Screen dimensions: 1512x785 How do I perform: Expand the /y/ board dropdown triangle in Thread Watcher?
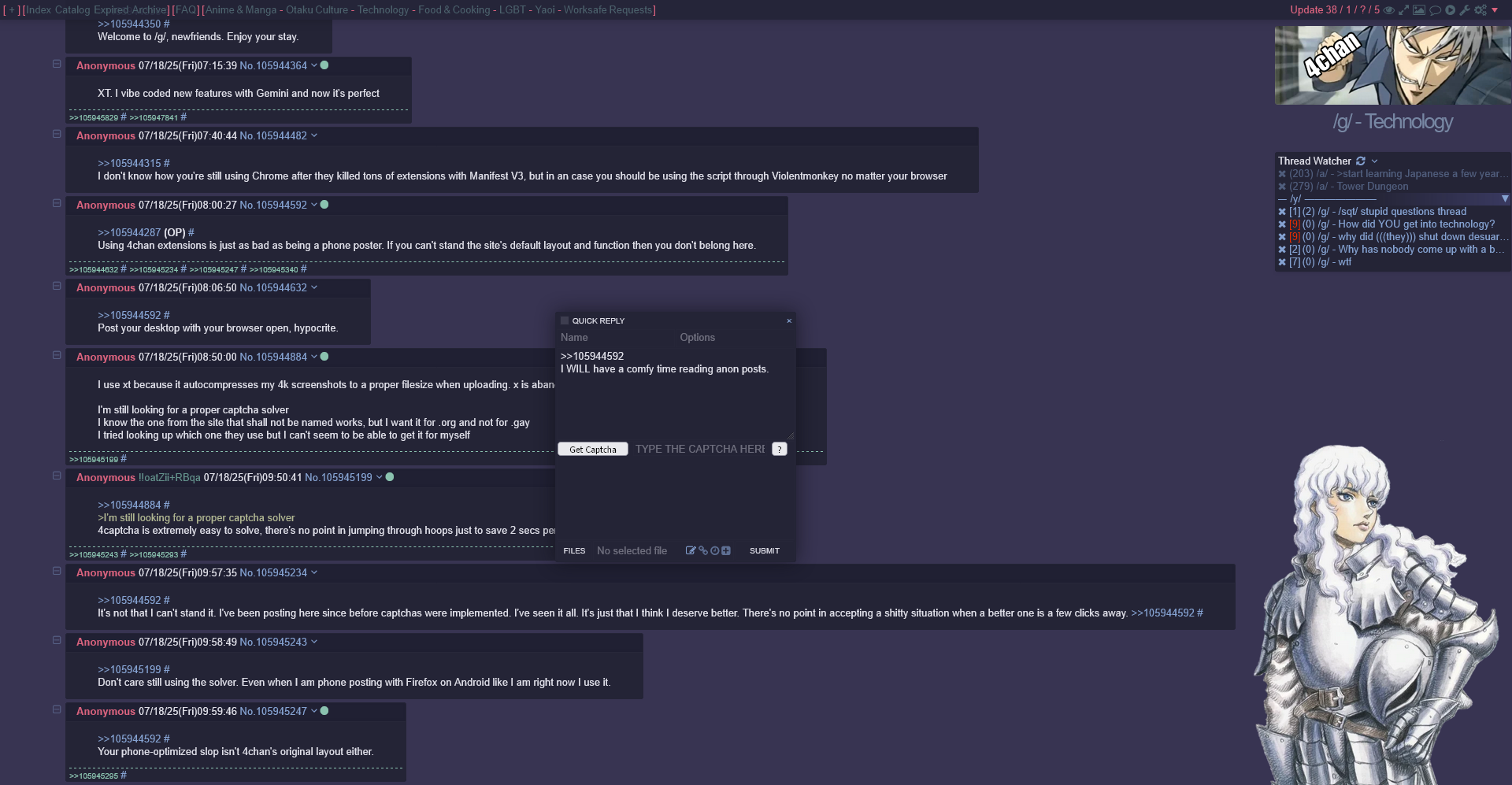click(x=1505, y=199)
